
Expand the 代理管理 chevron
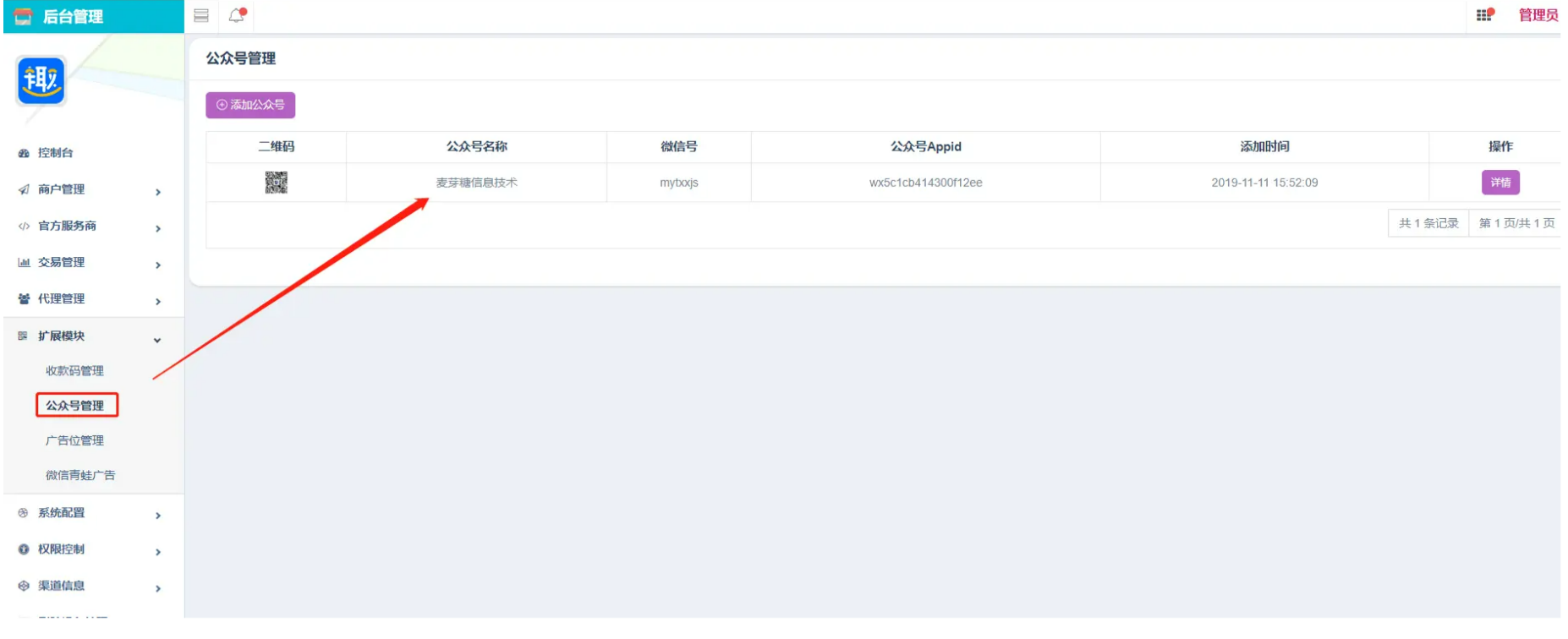(x=158, y=301)
